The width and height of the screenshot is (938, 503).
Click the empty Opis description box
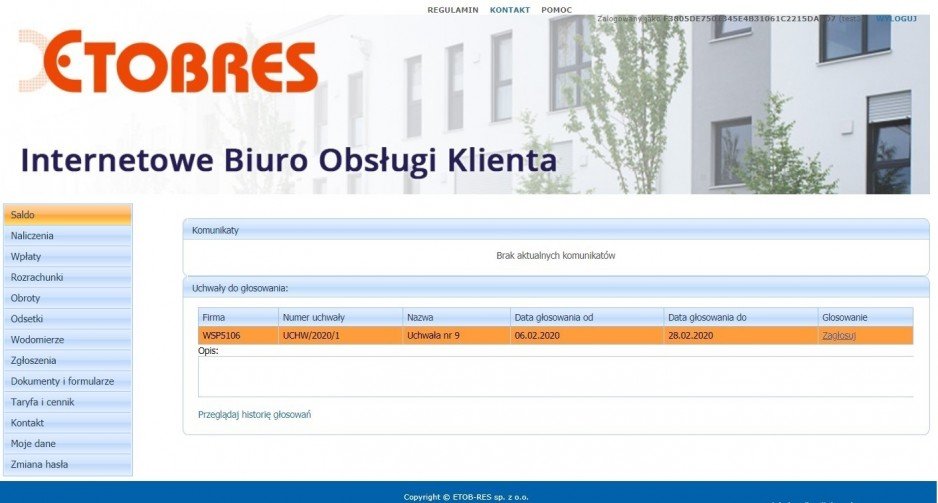pos(556,376)
